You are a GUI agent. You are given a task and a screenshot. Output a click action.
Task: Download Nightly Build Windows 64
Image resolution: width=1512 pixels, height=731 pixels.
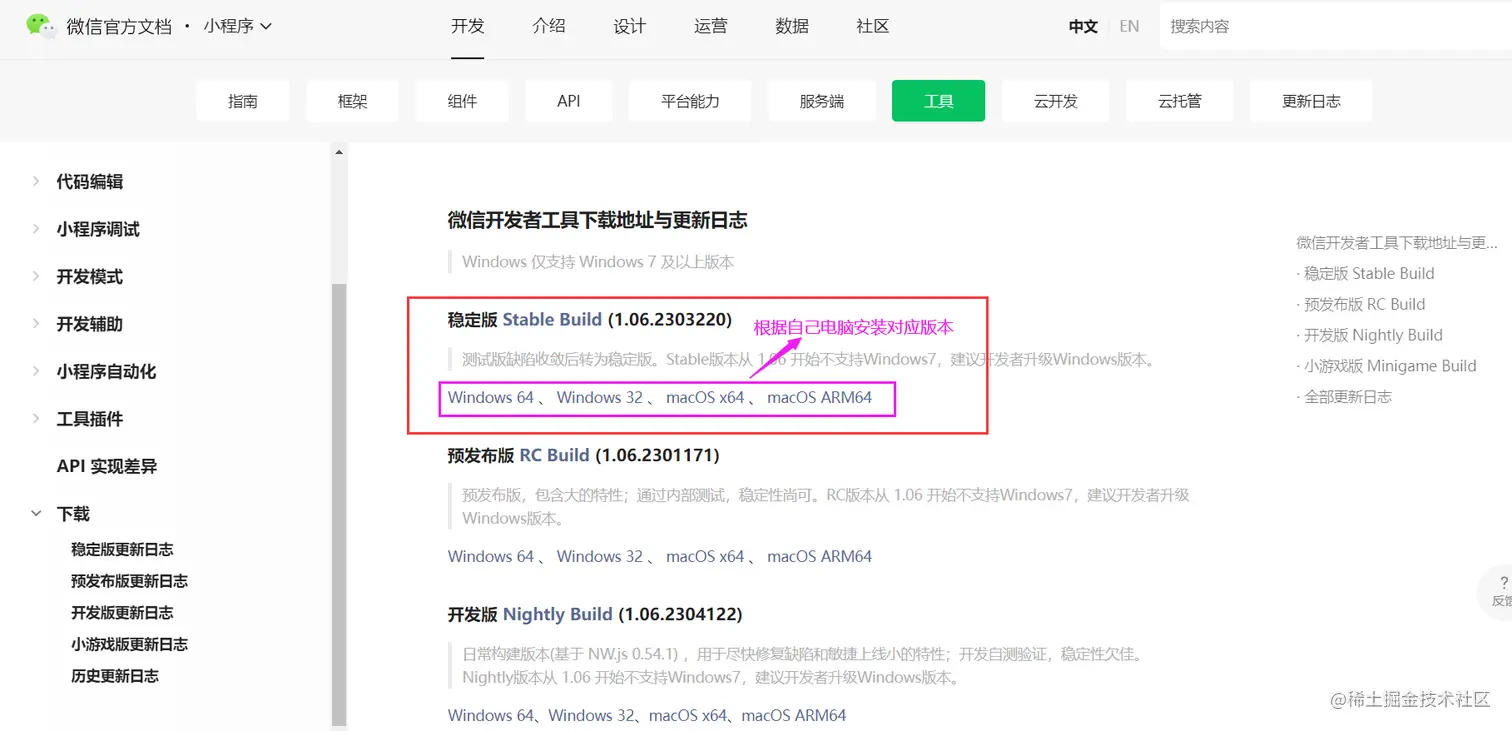(x=491, y=715)
